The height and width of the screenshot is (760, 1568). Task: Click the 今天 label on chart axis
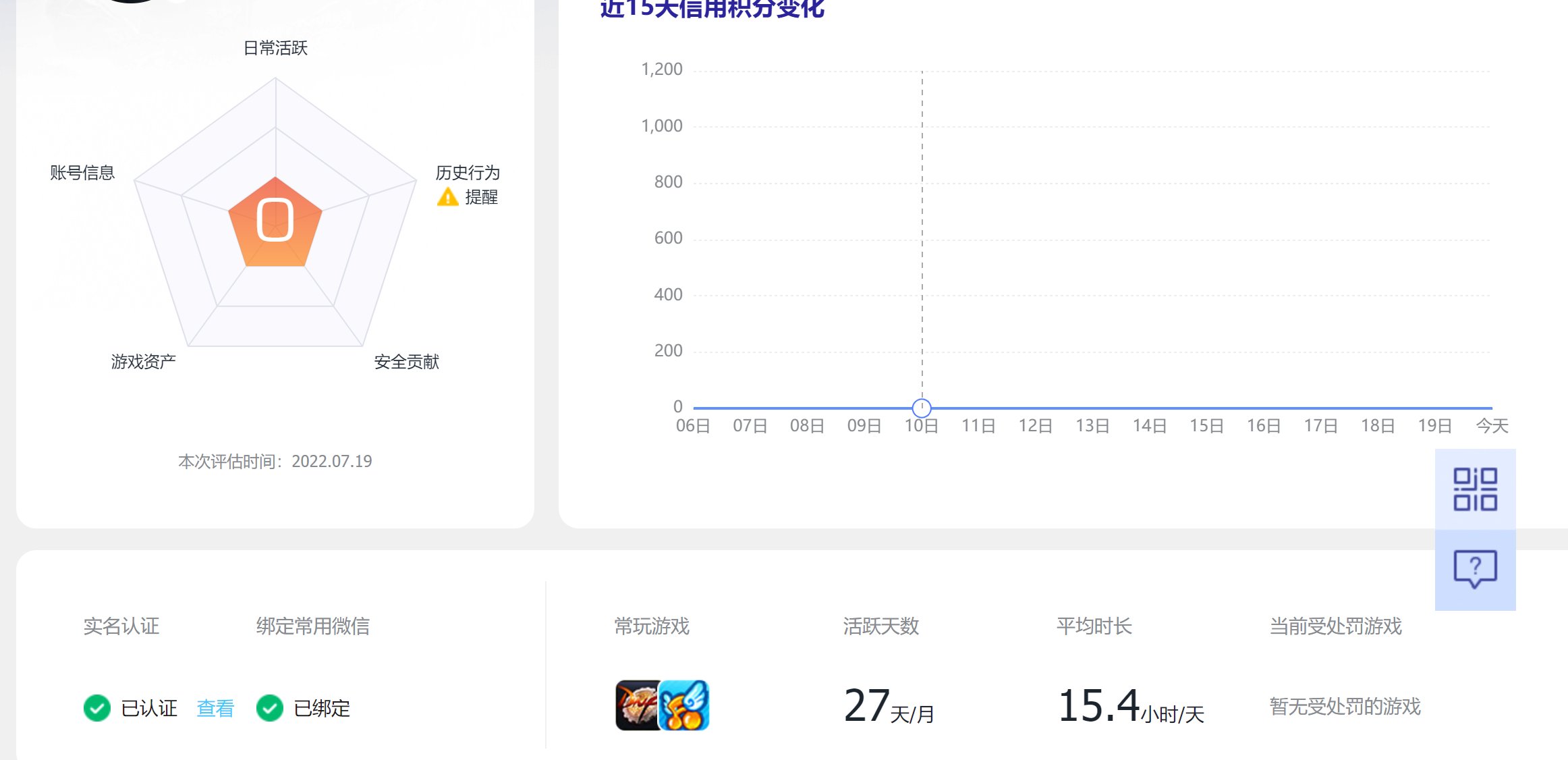tap(1491, 426)
